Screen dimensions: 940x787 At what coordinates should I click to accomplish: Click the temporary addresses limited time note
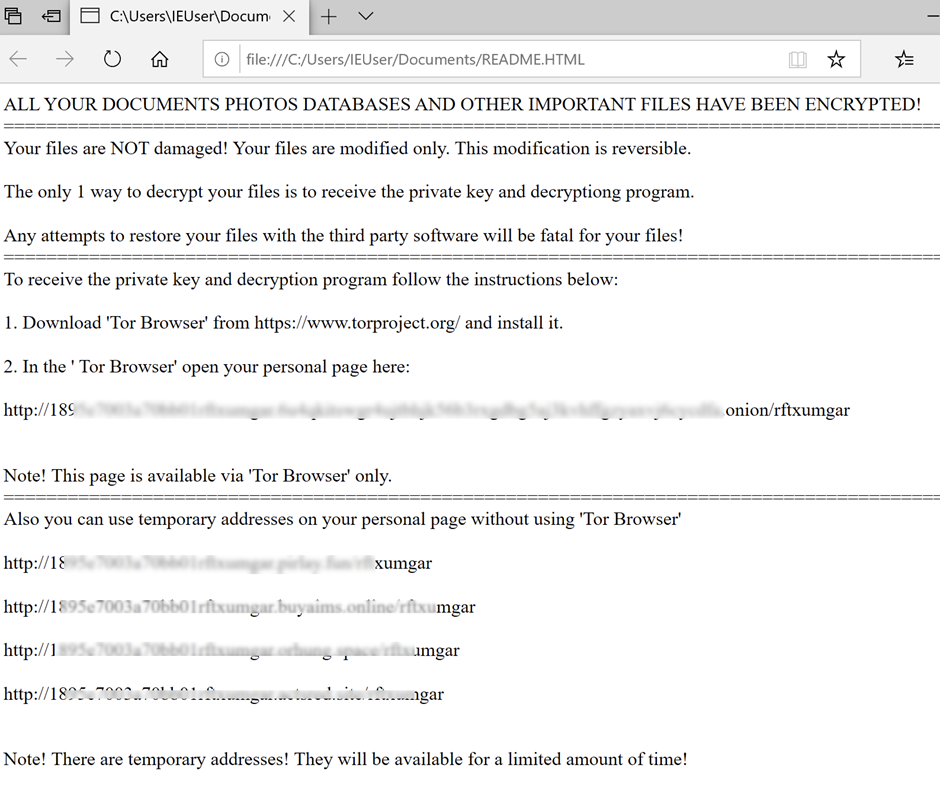[345, 759]
